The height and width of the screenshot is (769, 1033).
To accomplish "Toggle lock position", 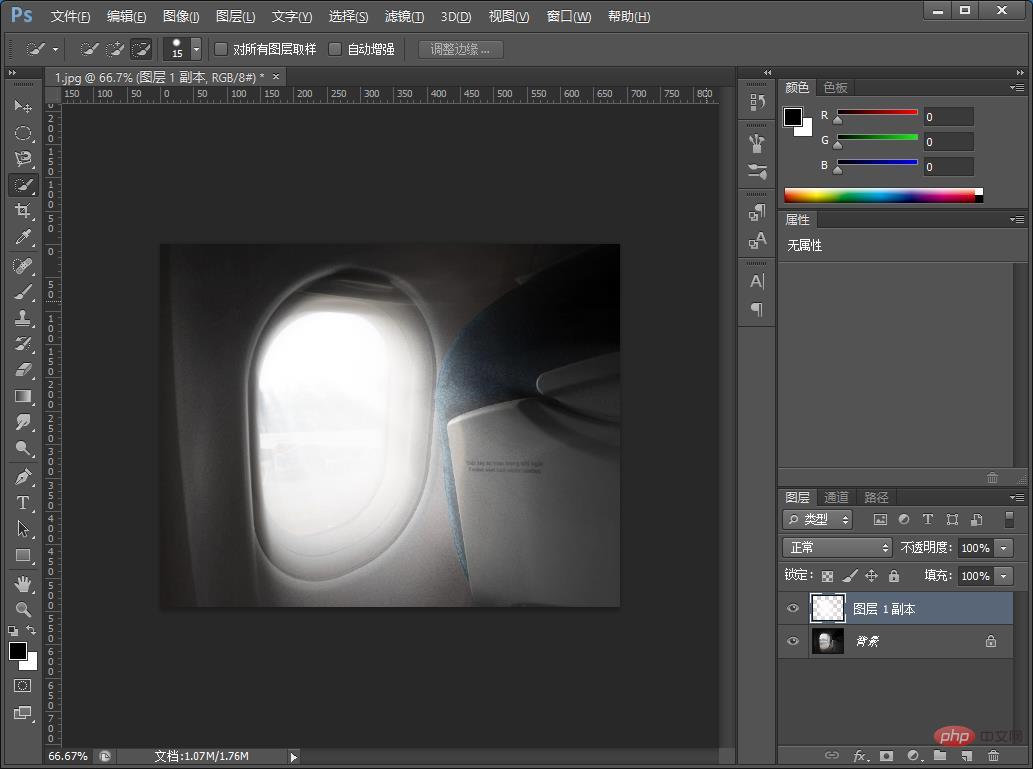I will click(x=872, y=576).
